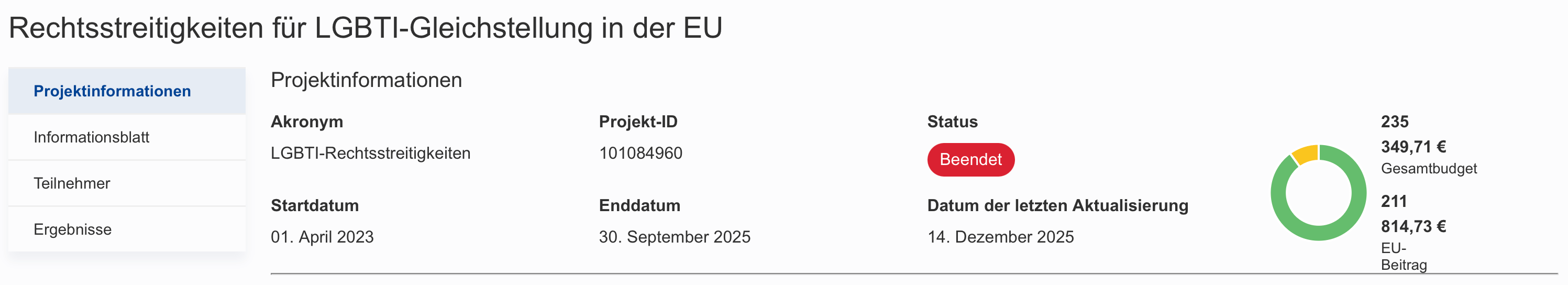1568x285 pixels.
Task: Go to the Ergebnisse section
Action: [72, 229]
